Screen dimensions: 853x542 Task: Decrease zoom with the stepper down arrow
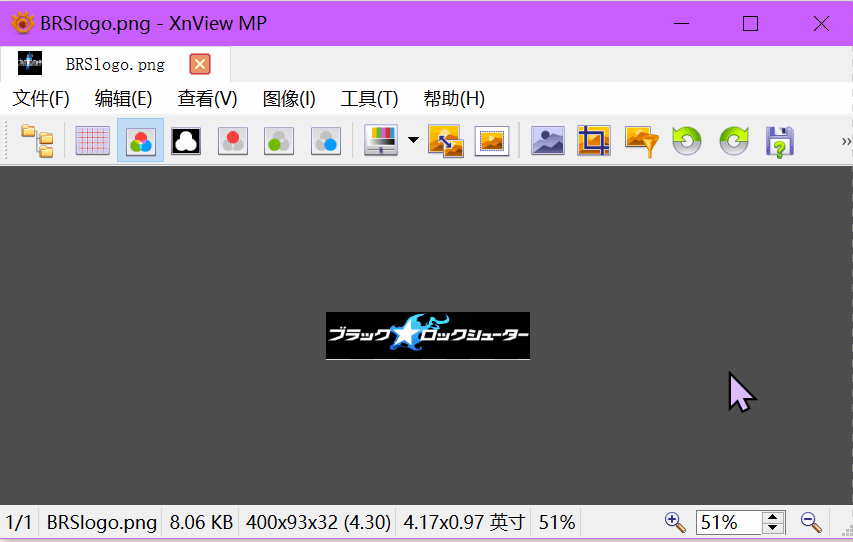click(x=772, y=528)
